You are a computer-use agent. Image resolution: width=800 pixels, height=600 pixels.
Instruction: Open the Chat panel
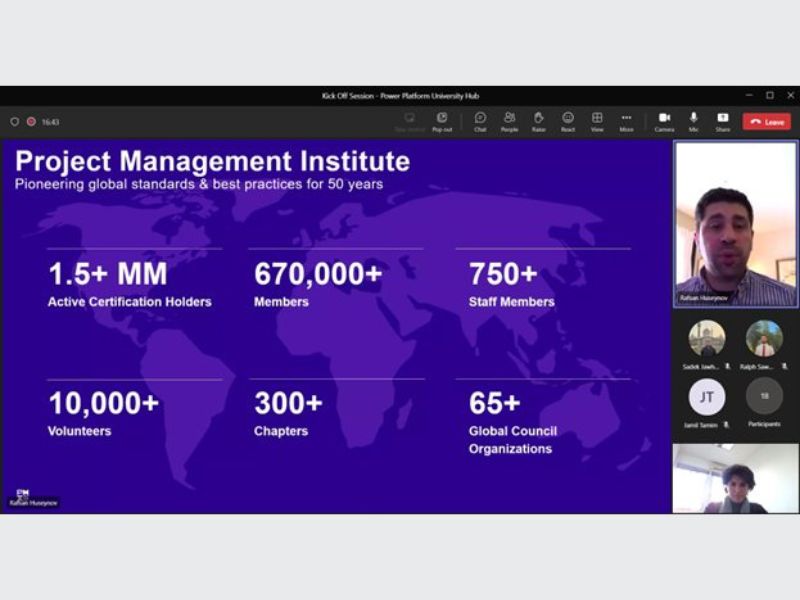tap(480, 122)
